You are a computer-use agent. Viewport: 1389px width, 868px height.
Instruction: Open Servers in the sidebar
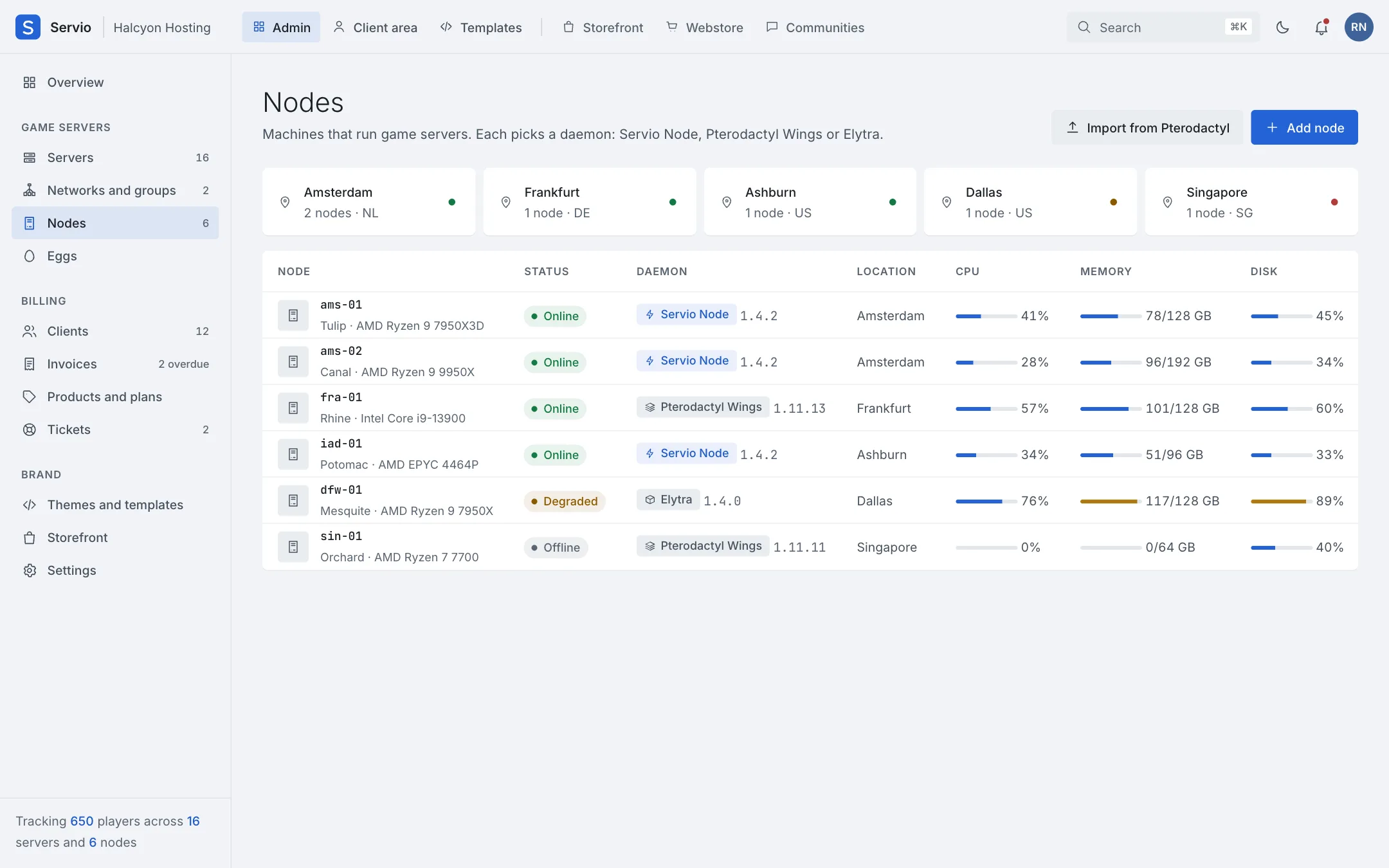(x=115, y=158)
